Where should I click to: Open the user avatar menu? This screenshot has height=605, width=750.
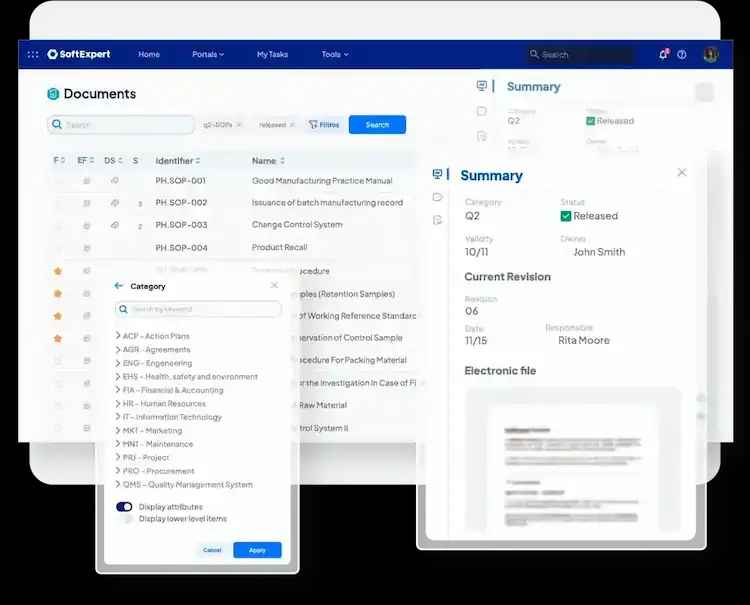pyautogui.click(x=711, y=55)
